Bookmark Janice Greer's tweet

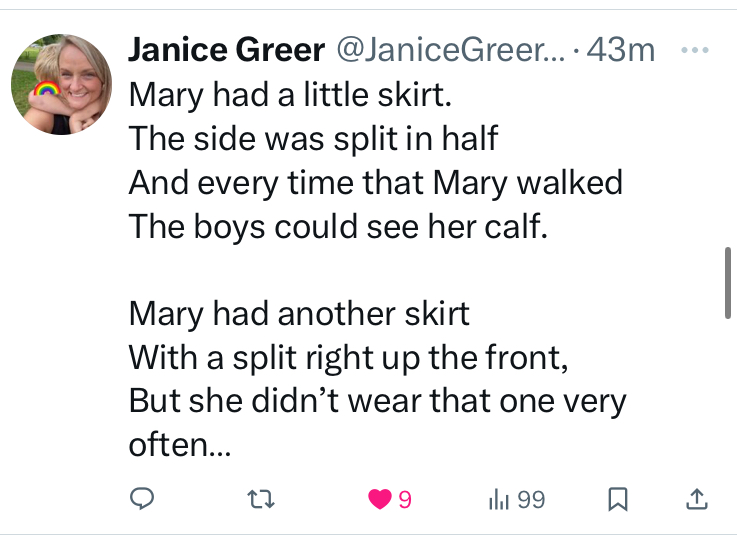point(618,499)
